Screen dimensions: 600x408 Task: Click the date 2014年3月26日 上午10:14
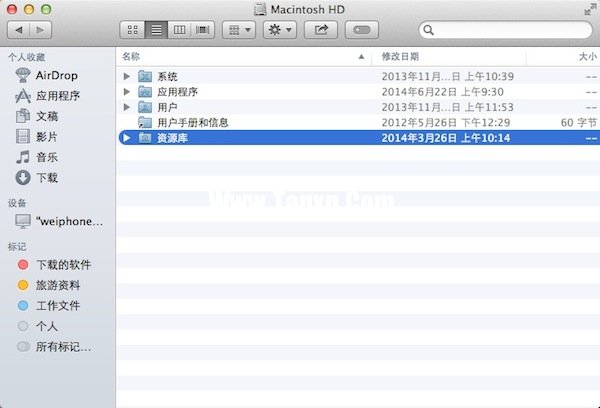coord(446,138)
